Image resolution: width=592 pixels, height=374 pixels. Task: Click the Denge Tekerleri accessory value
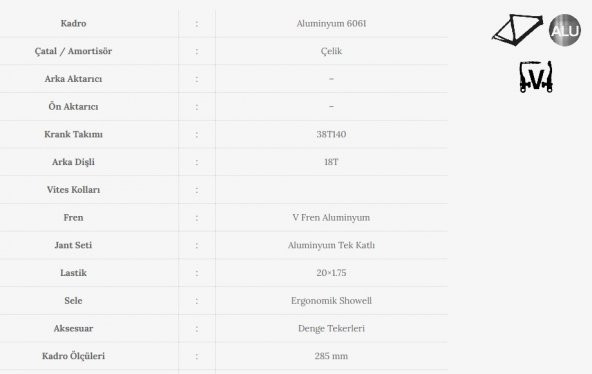331,328
